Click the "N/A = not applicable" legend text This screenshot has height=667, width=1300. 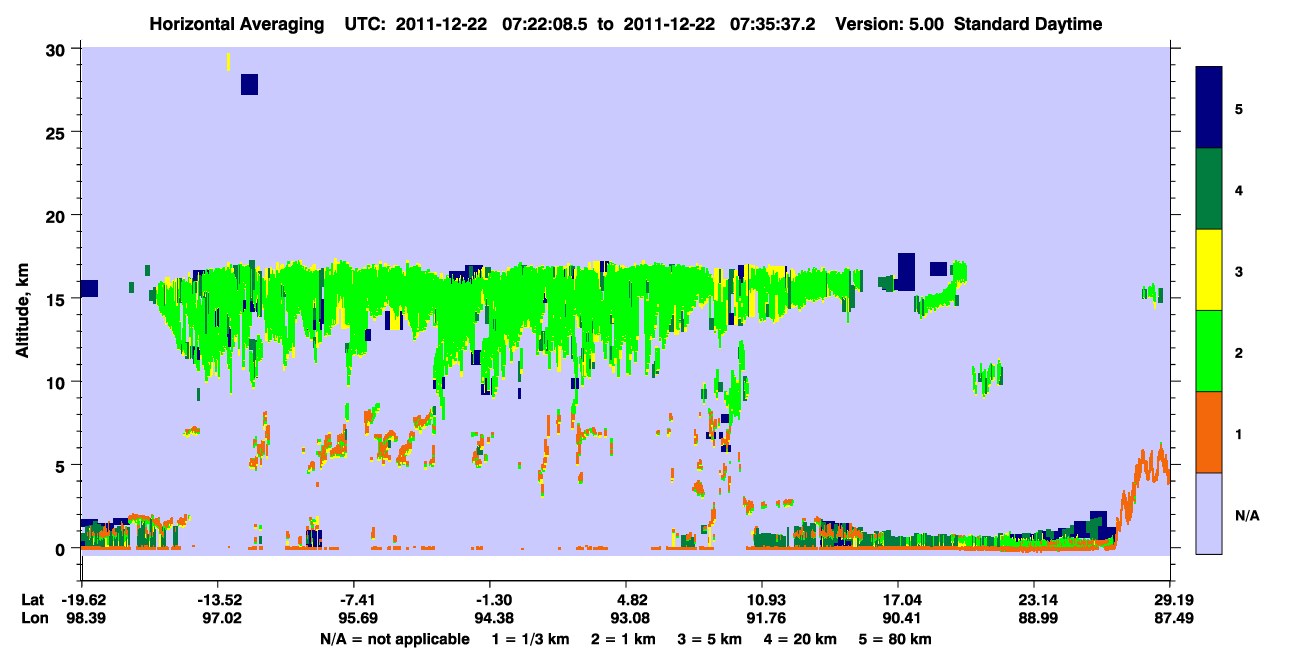point(395,639)
